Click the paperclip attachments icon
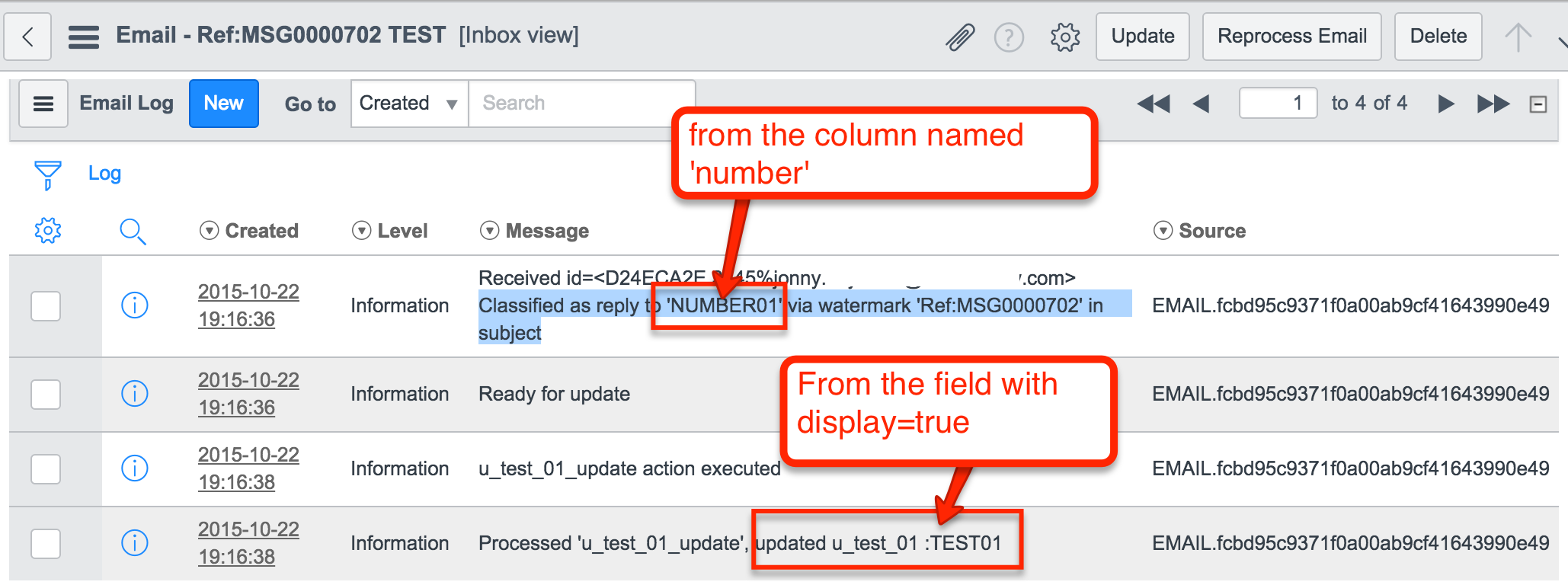This screenshot has height=585, width=1568. coord(960,37)
